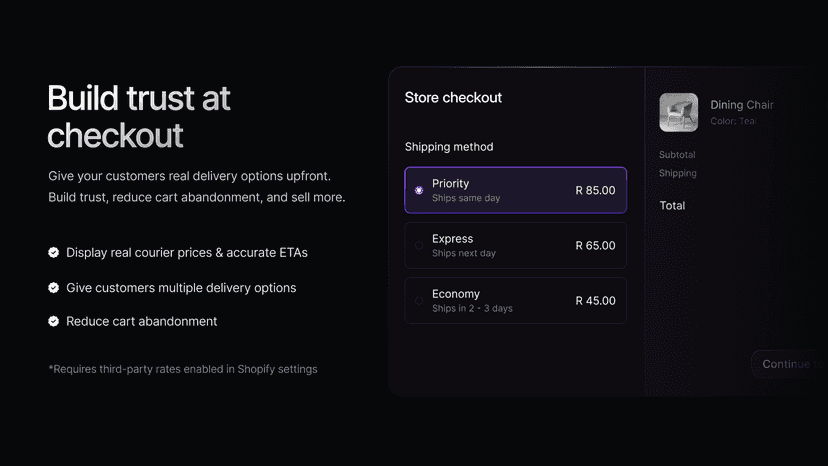Image resolution: width=828 pixels, height=466 pixels.
Task: Click the checkmark icon beside 'Display real courier prices'
Action: coord(53,253)
